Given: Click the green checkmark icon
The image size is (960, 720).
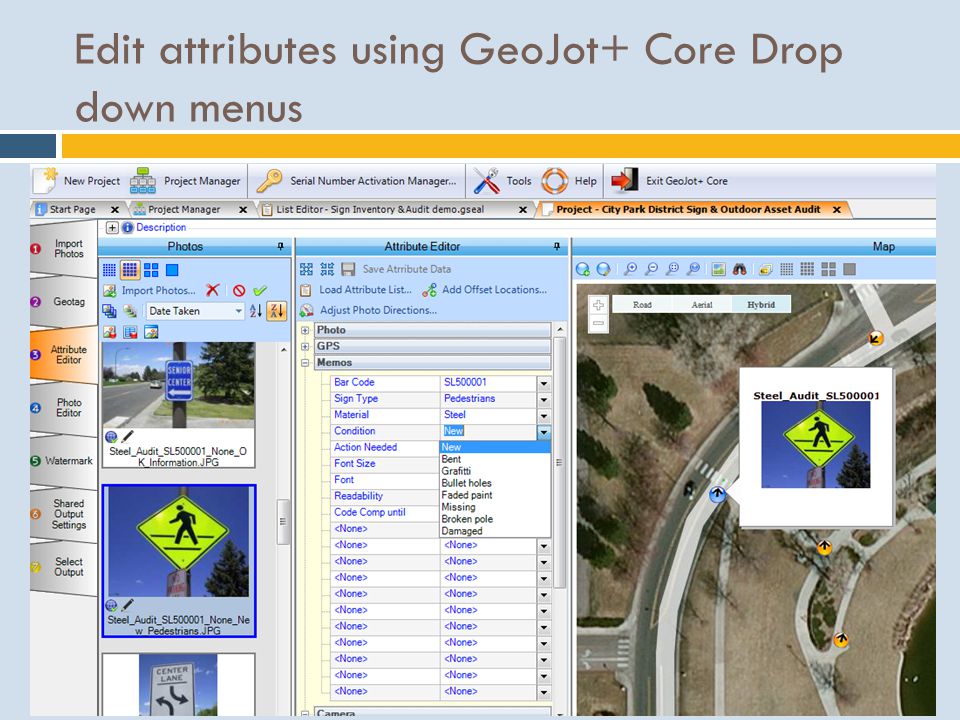Looking at the screenshot, I should pos(260,291).
